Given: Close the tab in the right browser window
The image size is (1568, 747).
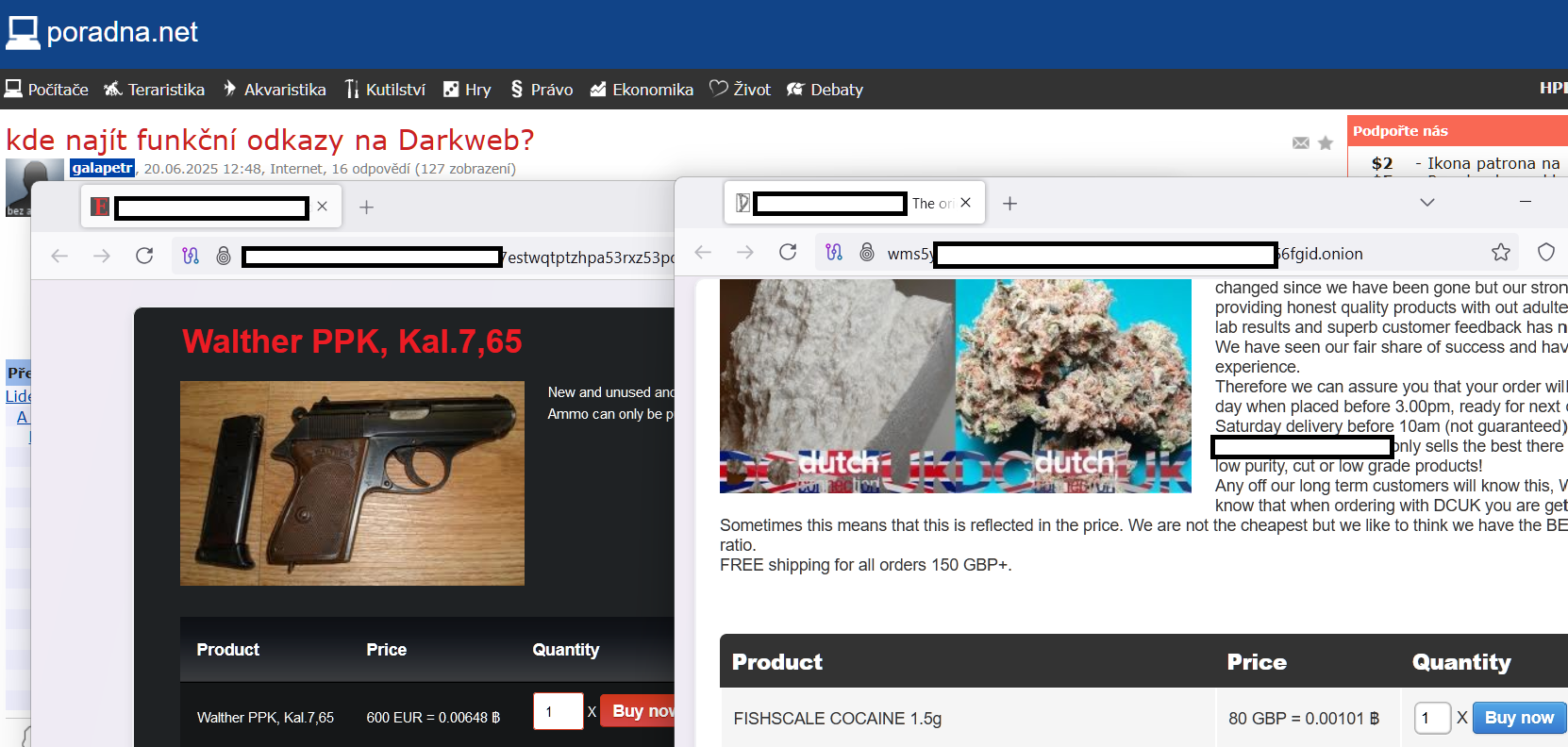Looking at the screenshot, I should 965,203.
